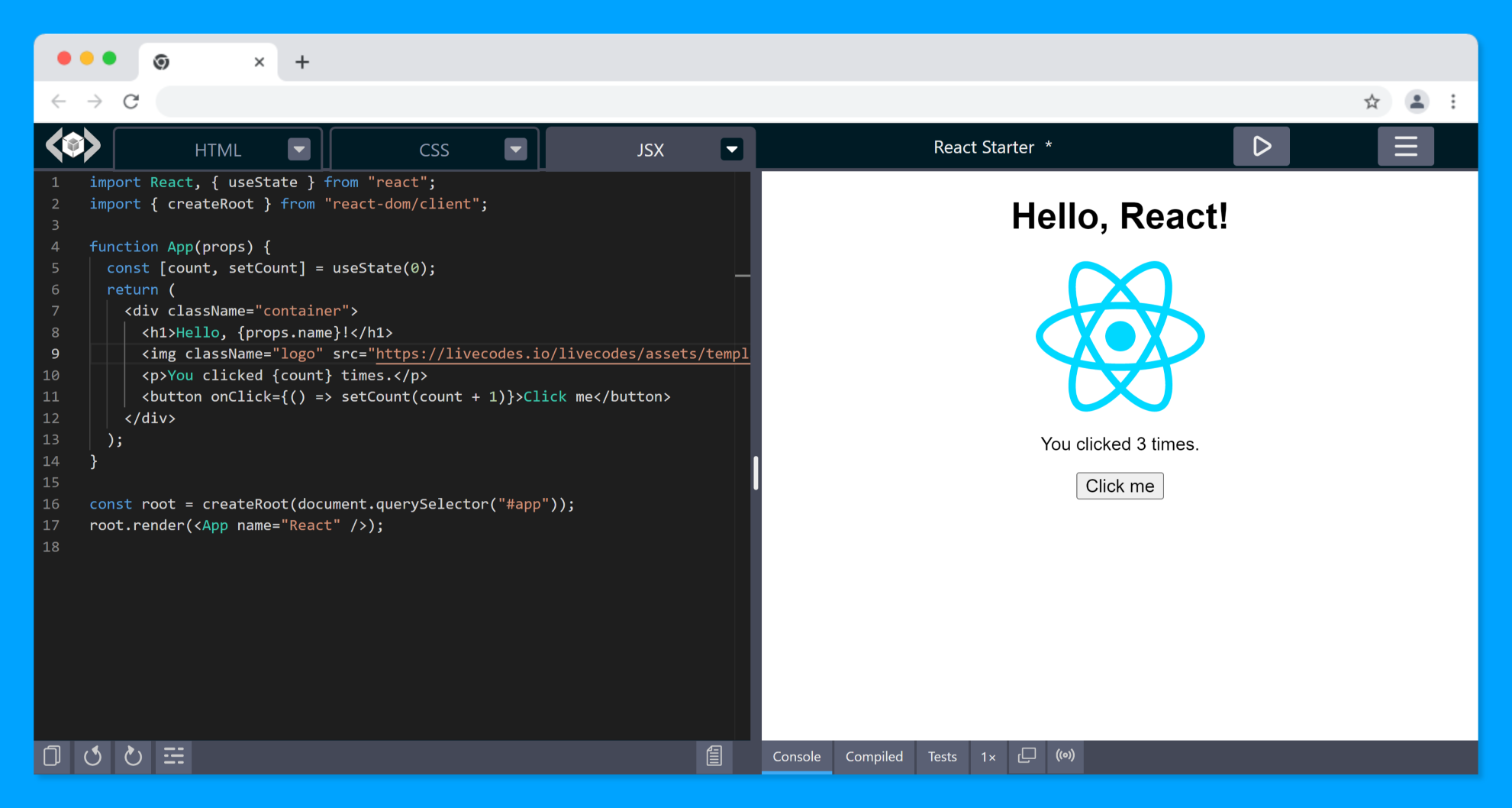Open the Tests tab
The image size is (1512, 808).
pos(942,756)
